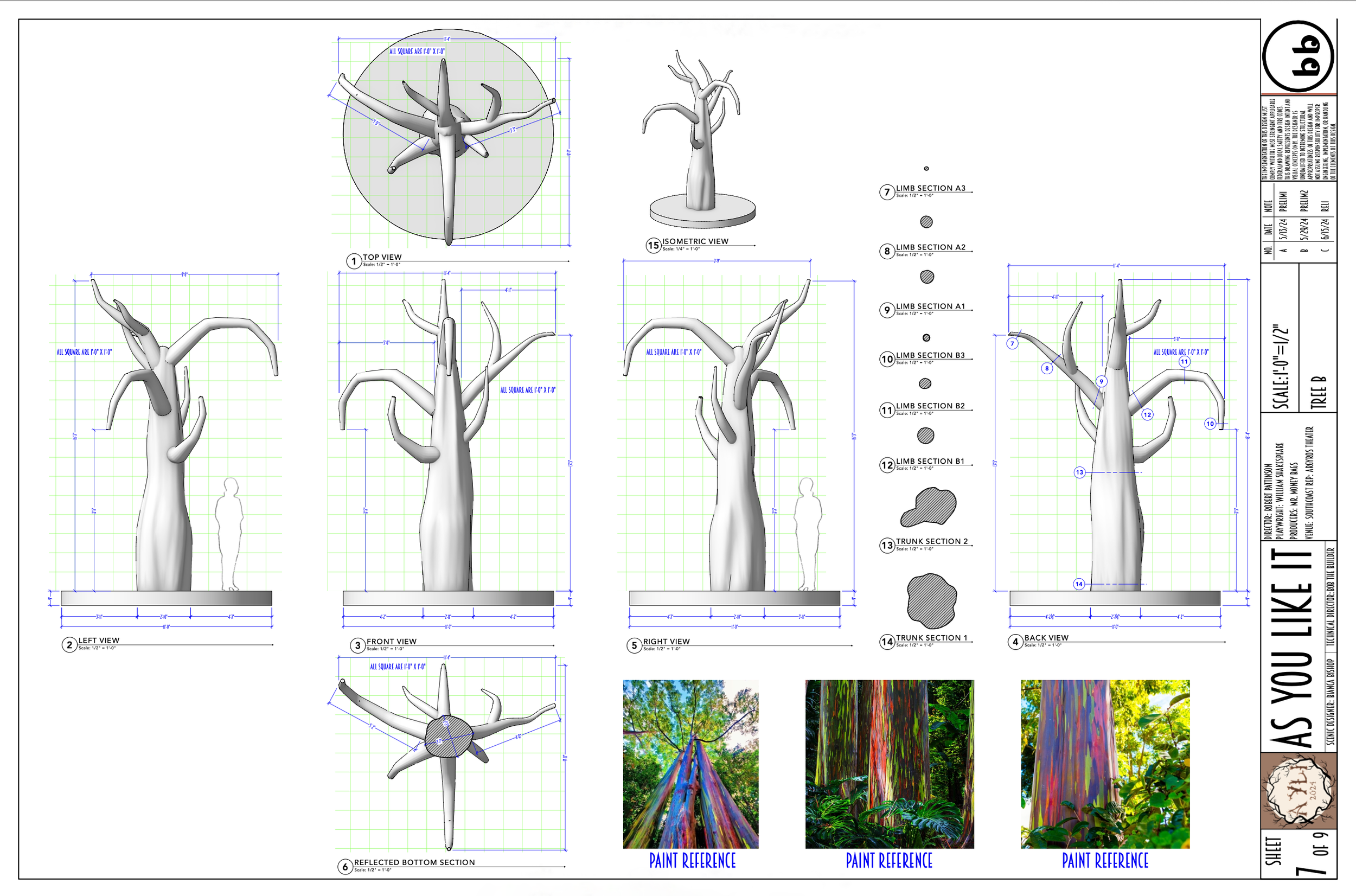Click the "RIGHT VIEW" label
Screen dimensions: 1356x896
[666, 642]
